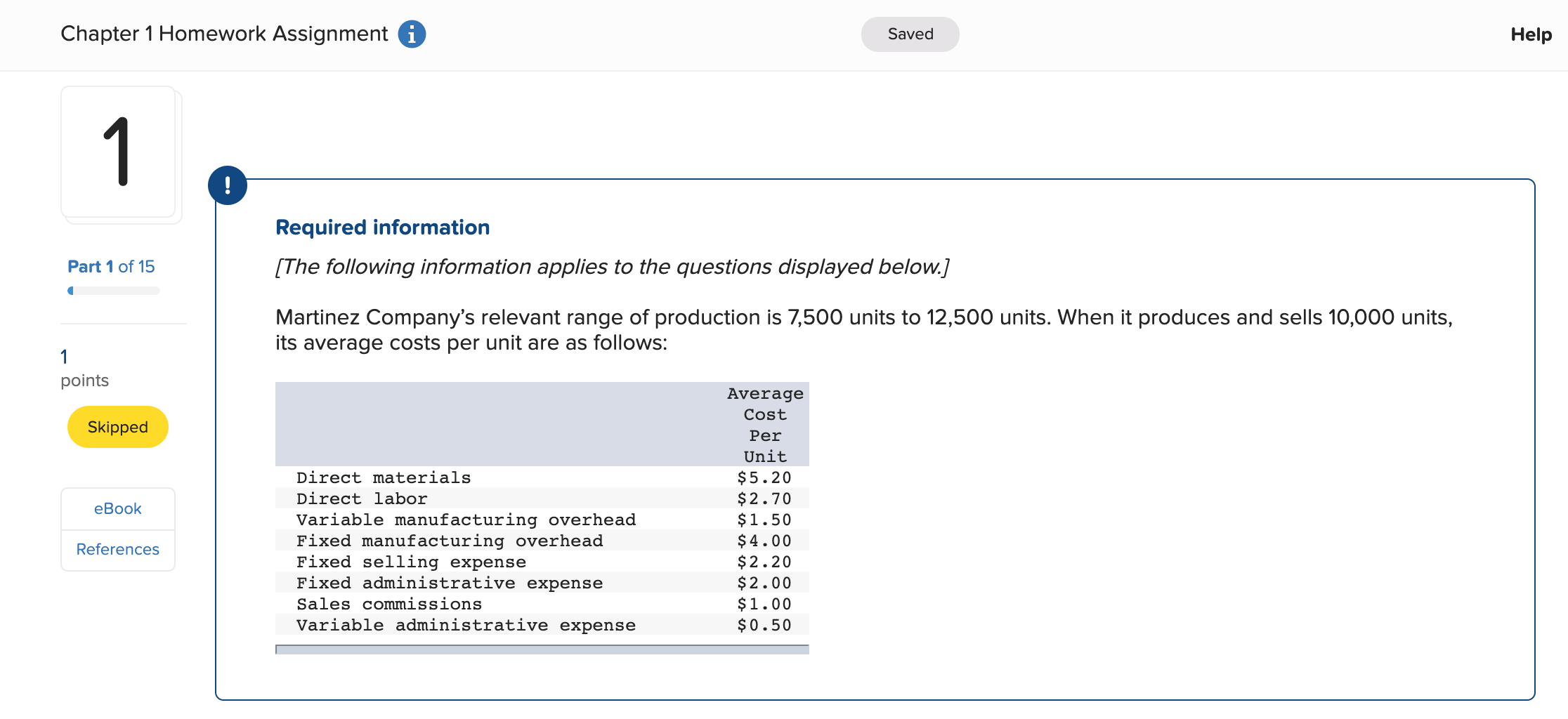Click the assignment info icon
This screenshot has width=1568, height=719.
pyautogui.click(x=412, y=34)
